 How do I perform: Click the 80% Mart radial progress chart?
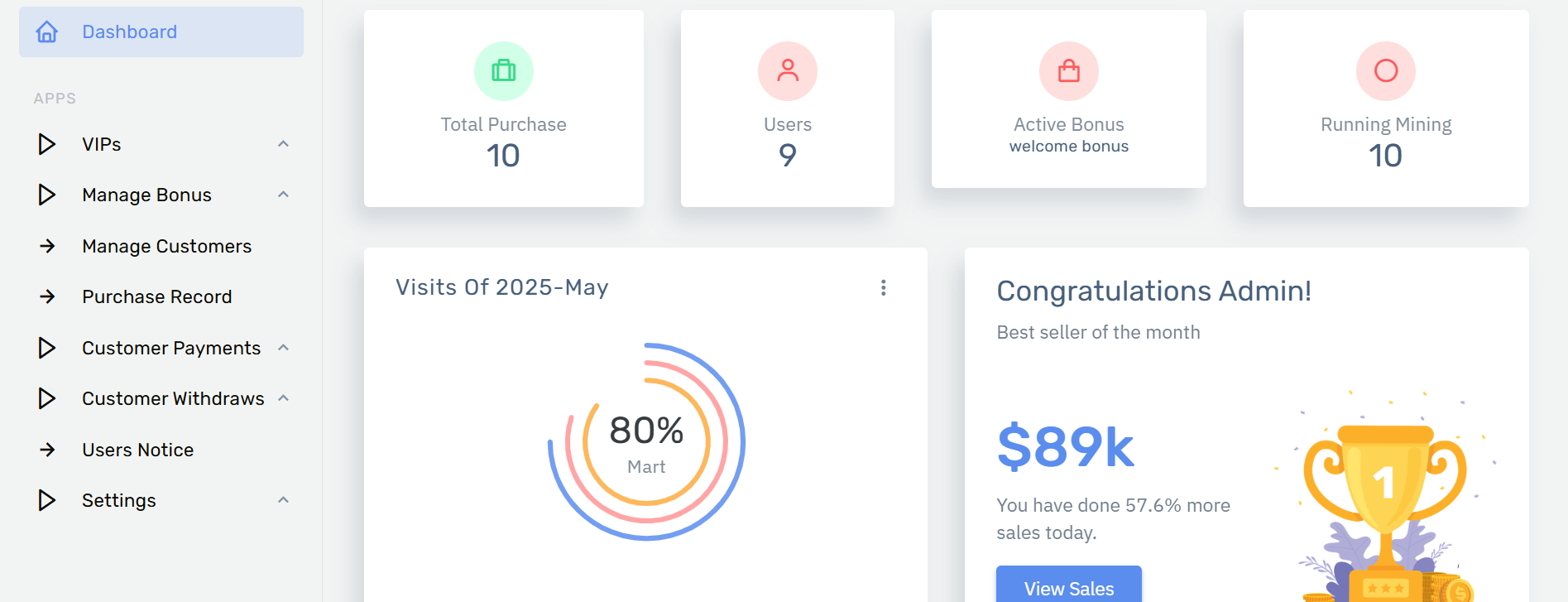(646, 442)
